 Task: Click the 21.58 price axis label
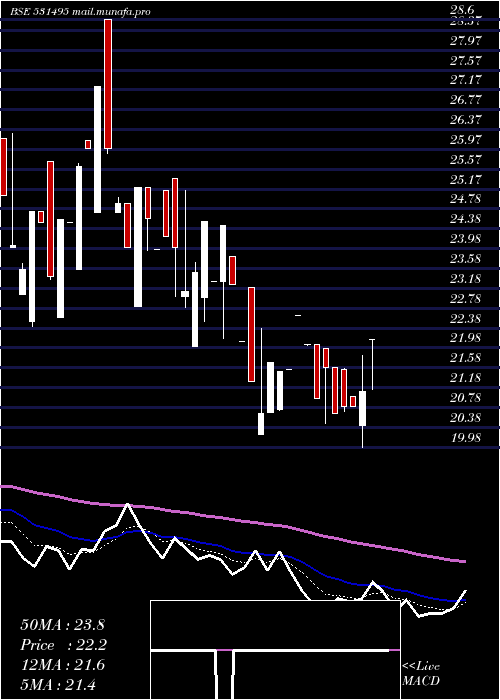point(466,358)
